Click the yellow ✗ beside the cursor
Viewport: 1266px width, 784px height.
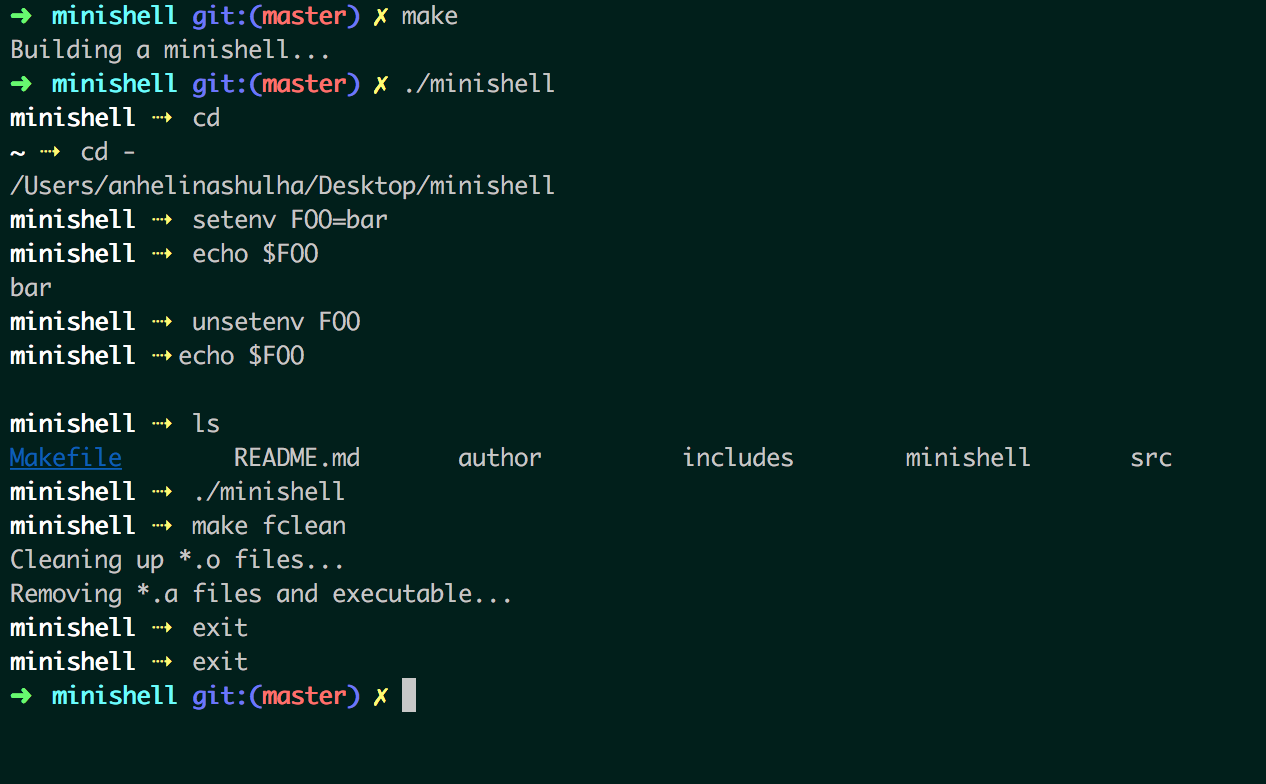380,696
